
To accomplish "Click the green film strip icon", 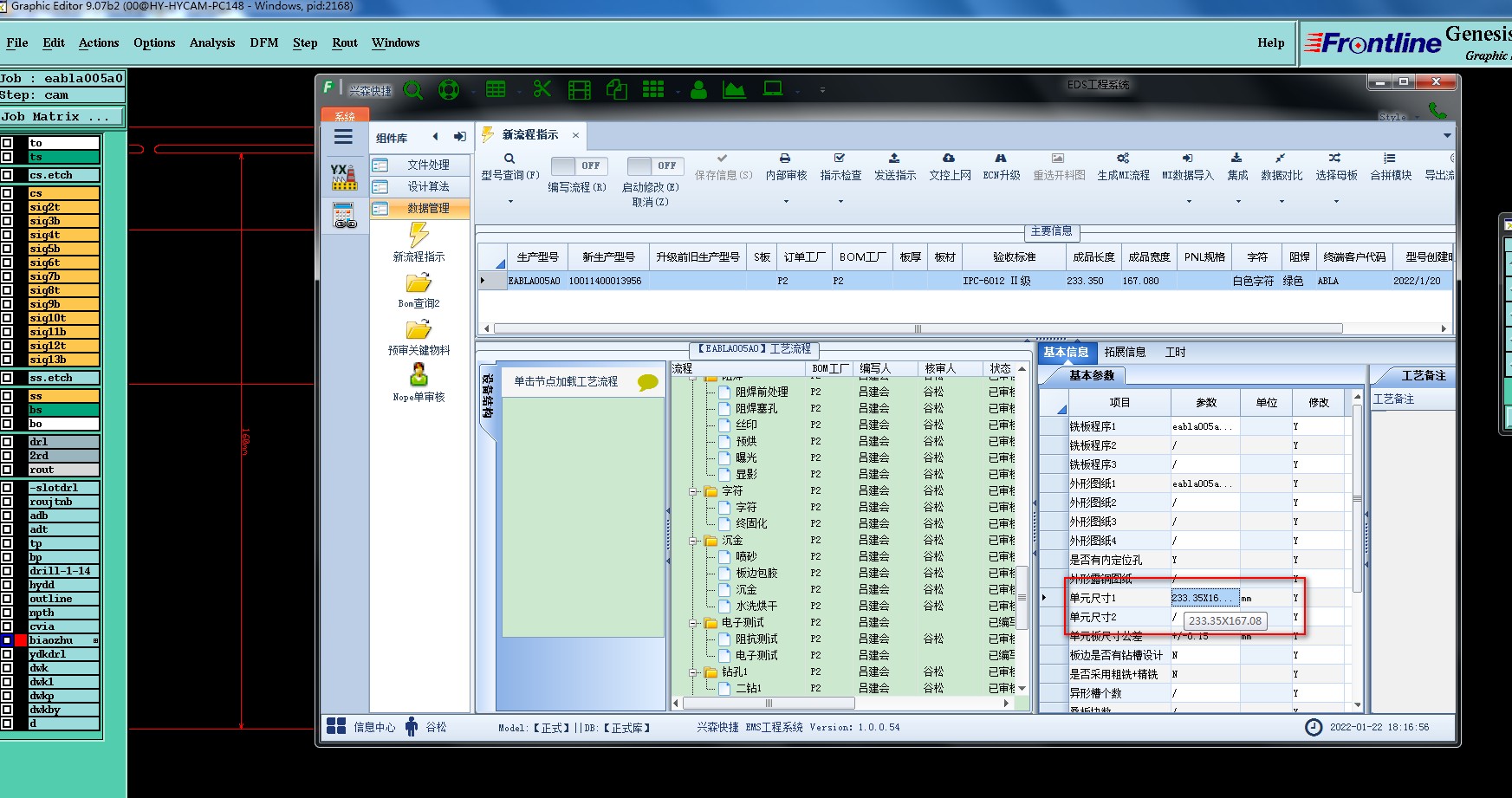I will pyautogui.click(x=580, y=89).
